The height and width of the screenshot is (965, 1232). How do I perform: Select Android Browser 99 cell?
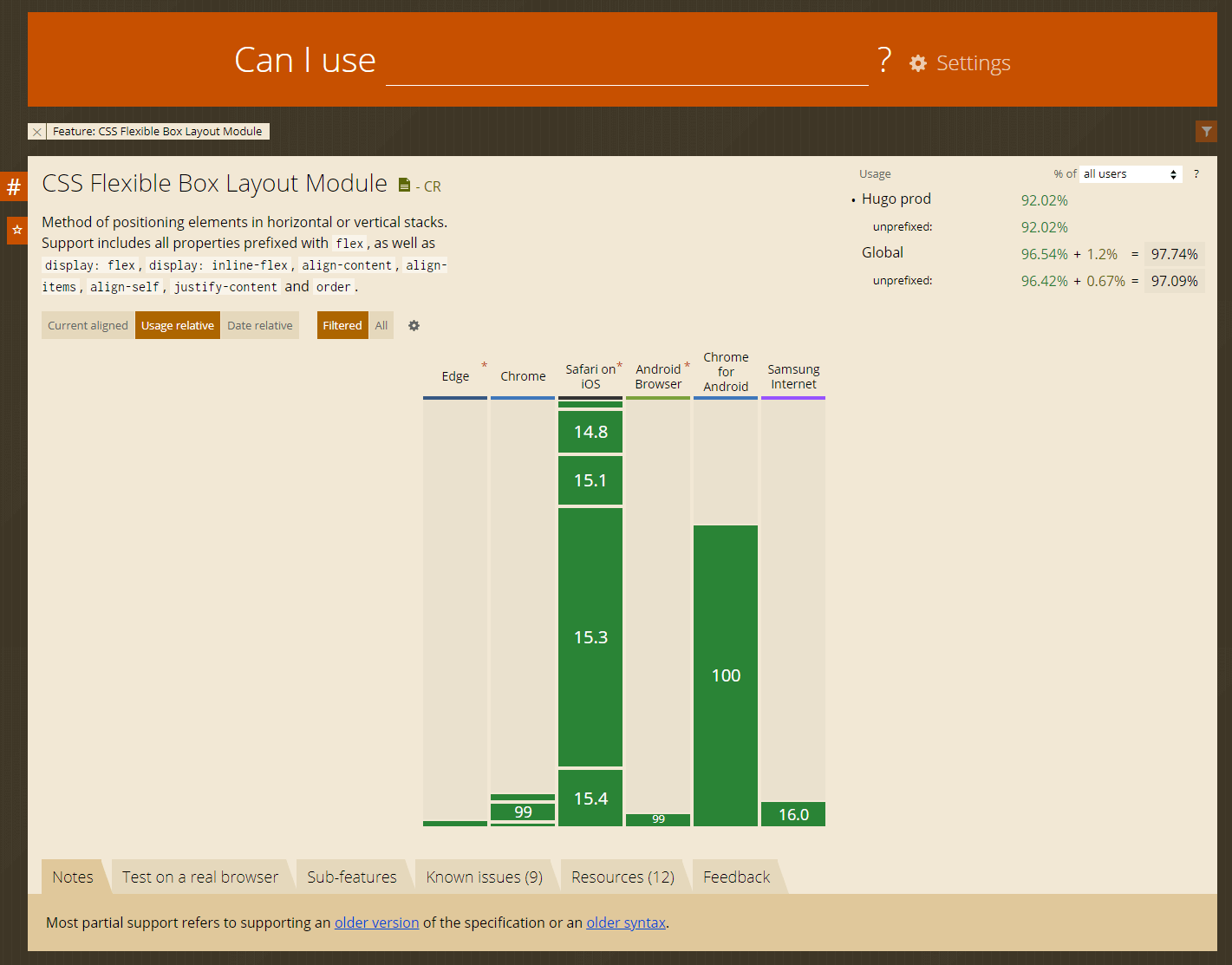click(x=658, y=819)
